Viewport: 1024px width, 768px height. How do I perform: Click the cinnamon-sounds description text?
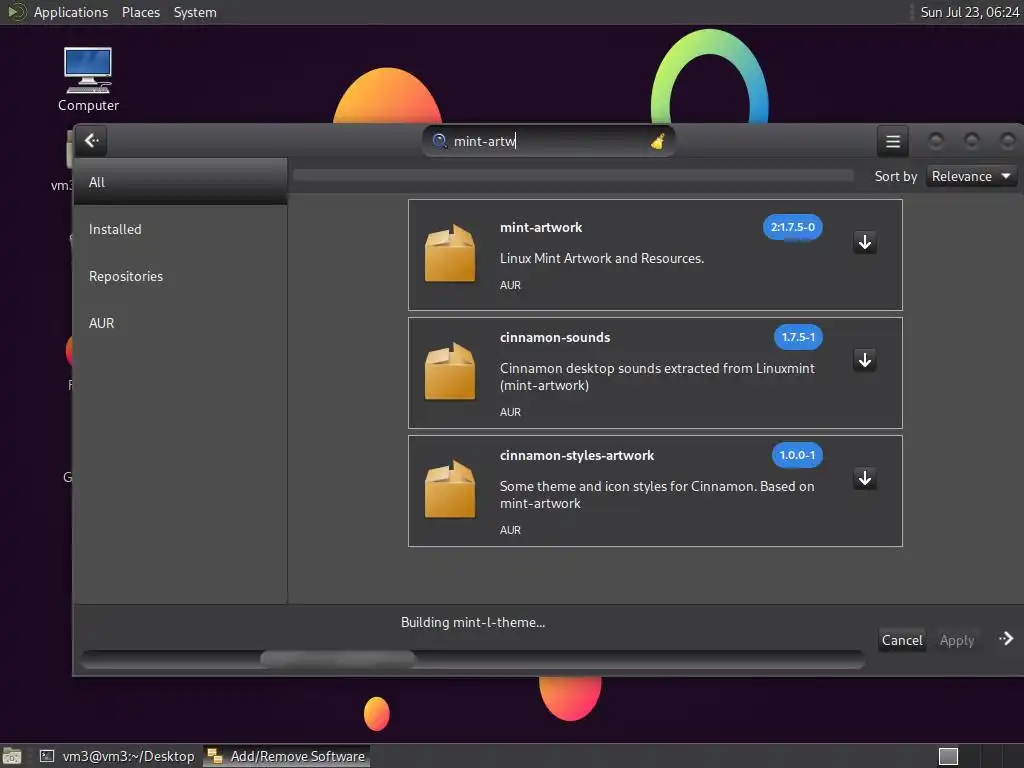tap(657, 377)
